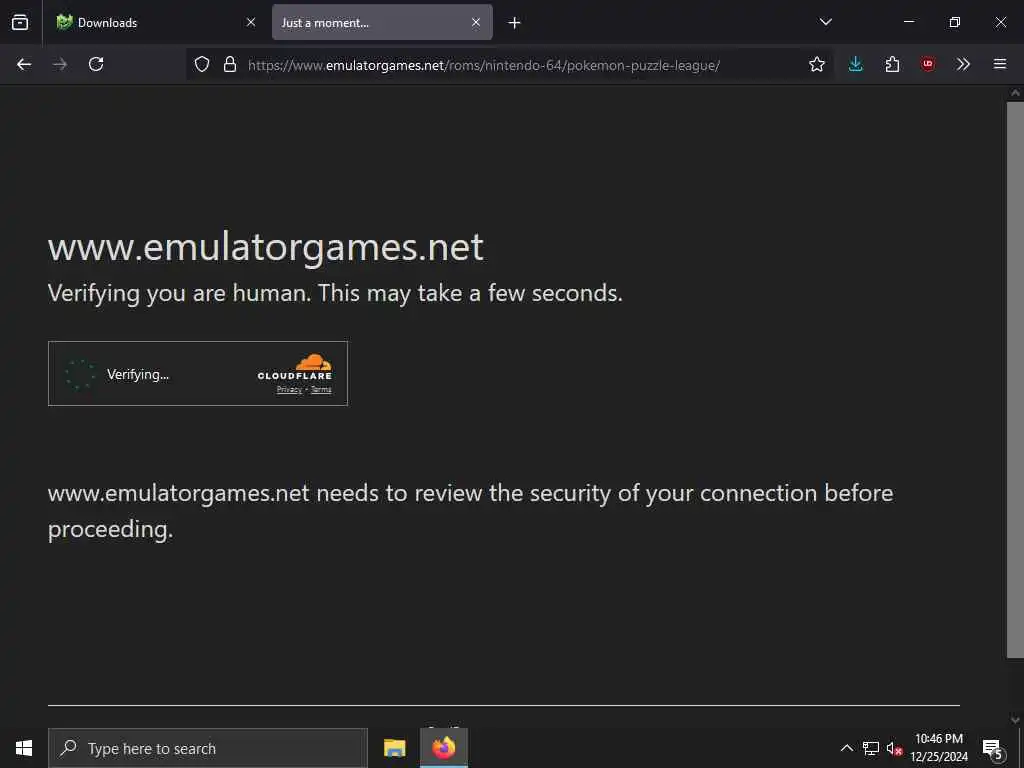Viewport: 1024px width, 768px height.
Task: Open Firefox View sidebar icon
Action: coord(20,22)
